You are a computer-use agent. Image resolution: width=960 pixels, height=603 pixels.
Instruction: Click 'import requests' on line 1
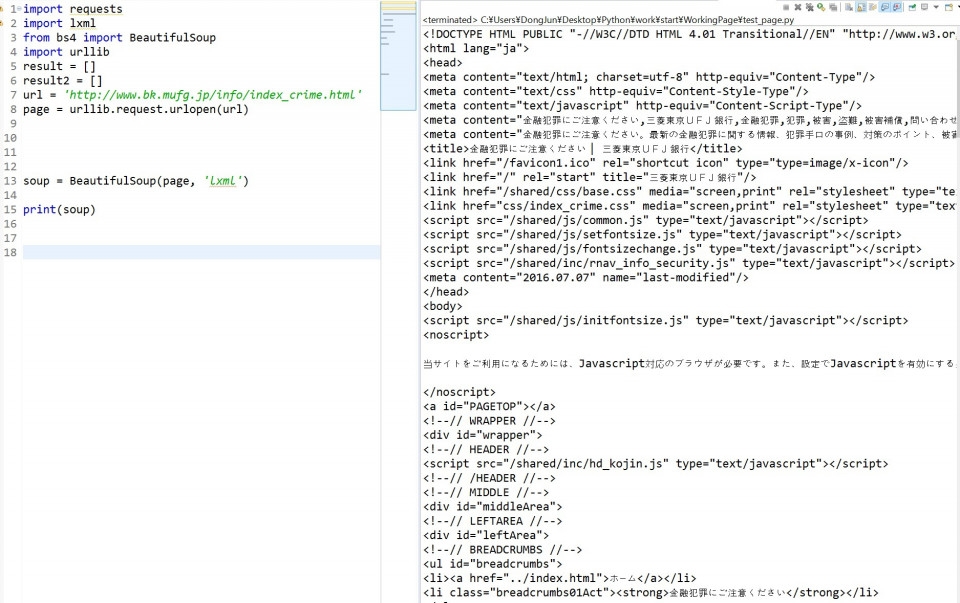coord(73,9)
